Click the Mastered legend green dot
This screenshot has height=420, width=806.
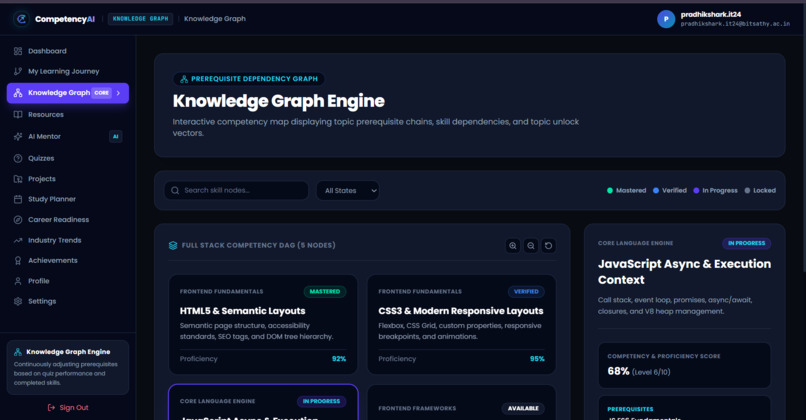pyautogui.click(x=610, y=191)
